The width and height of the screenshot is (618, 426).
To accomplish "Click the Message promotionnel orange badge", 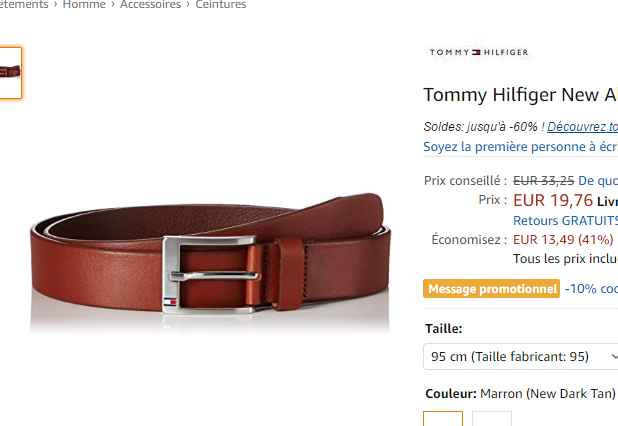I will (491, 289).
